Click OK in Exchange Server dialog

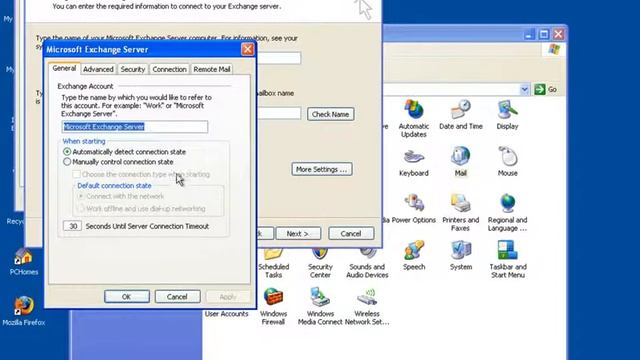coord(127,297)
